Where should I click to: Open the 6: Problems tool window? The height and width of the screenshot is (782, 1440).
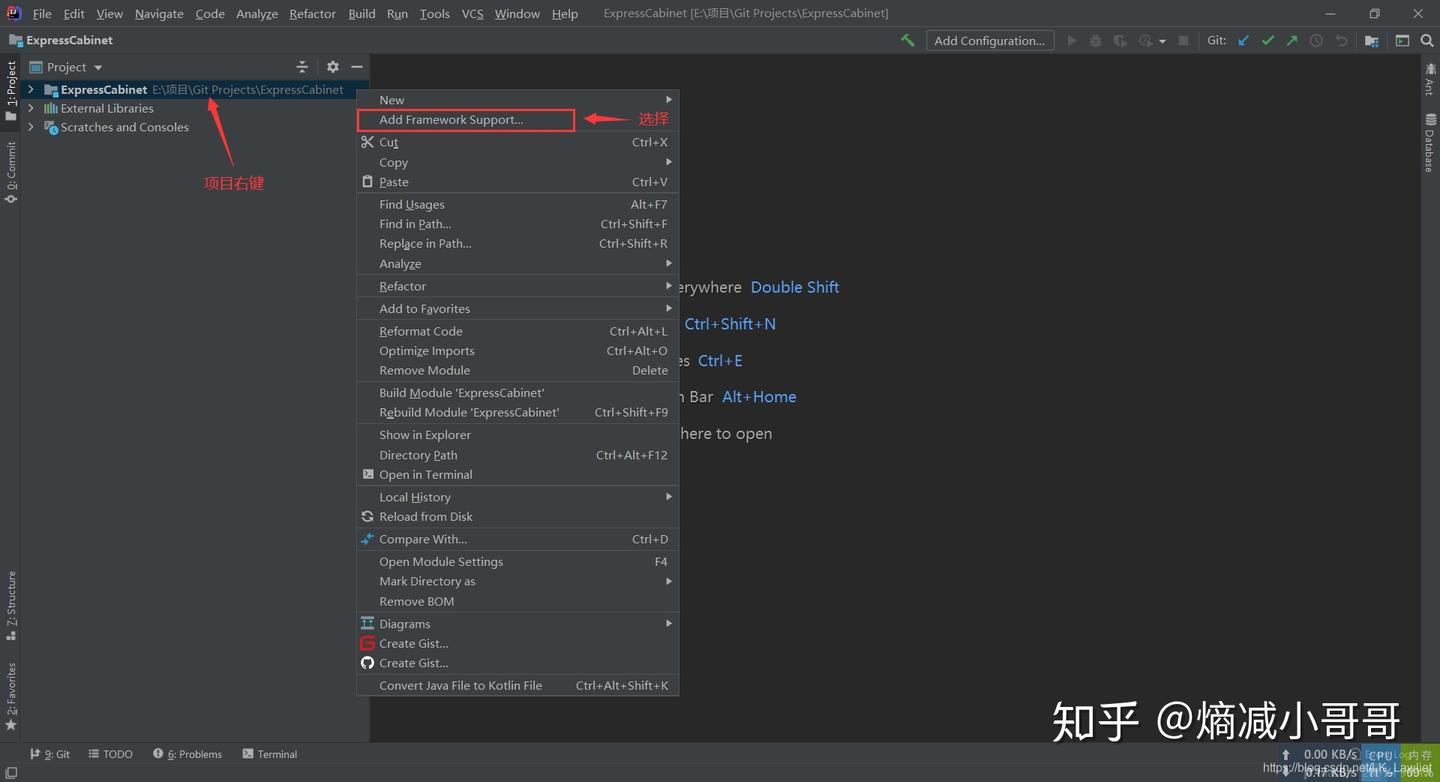coord(187,754)
